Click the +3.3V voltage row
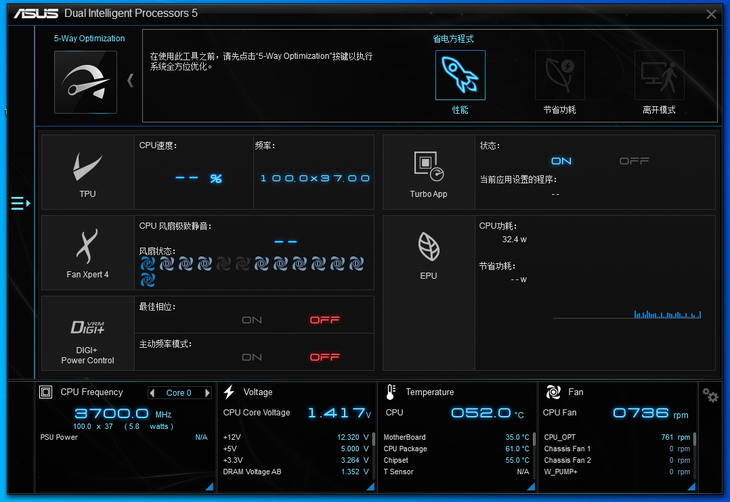 point(296,460)
